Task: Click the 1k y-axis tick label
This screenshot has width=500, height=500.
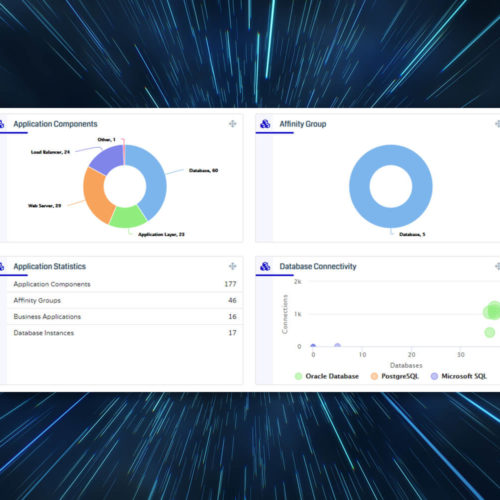Action: pyautogui.click(x=298, y=314)
